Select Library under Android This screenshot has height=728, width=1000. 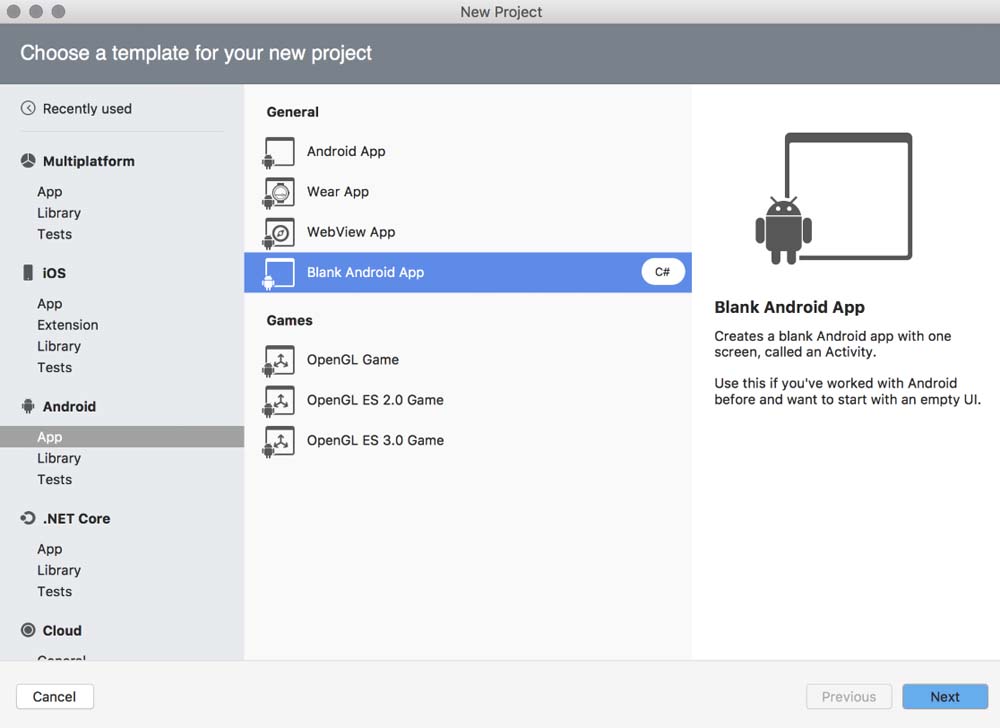59,458
